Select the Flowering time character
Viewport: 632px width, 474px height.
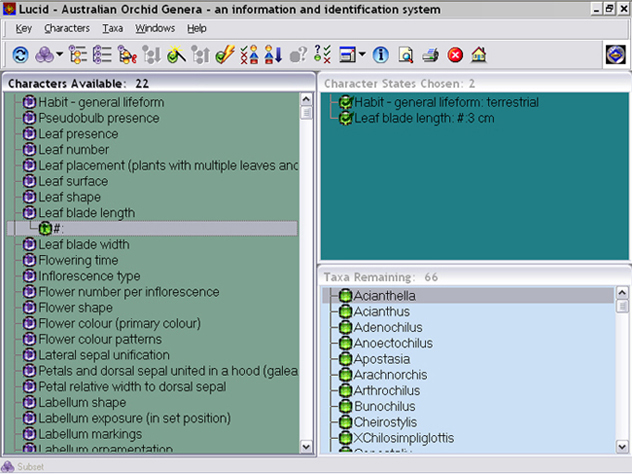(78, 260)
